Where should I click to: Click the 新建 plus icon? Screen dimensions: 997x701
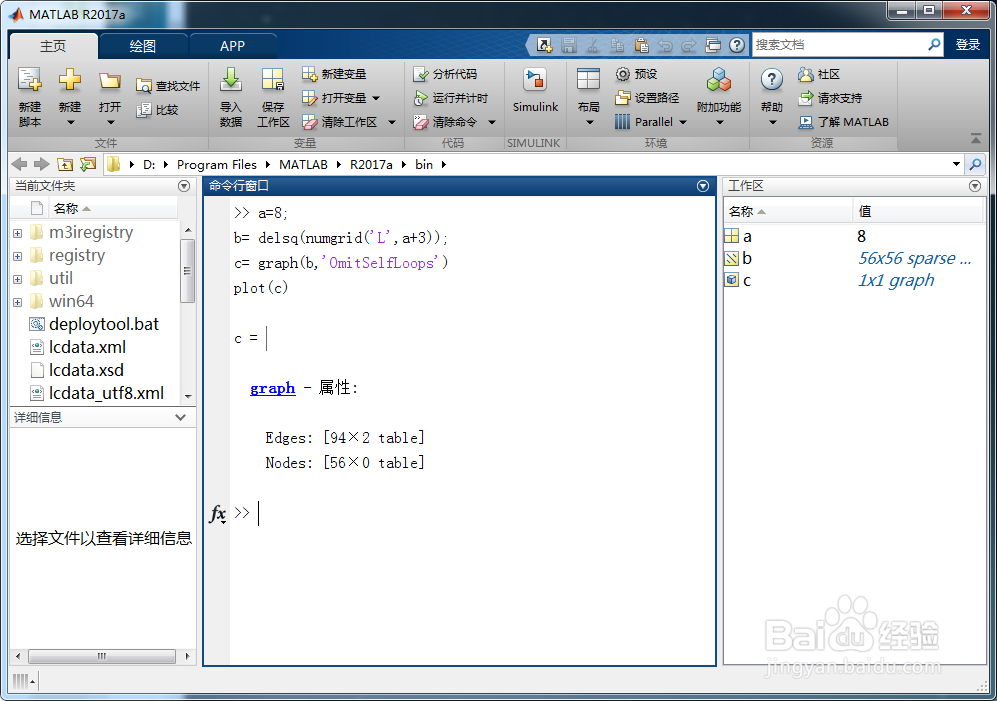[69, 80]
